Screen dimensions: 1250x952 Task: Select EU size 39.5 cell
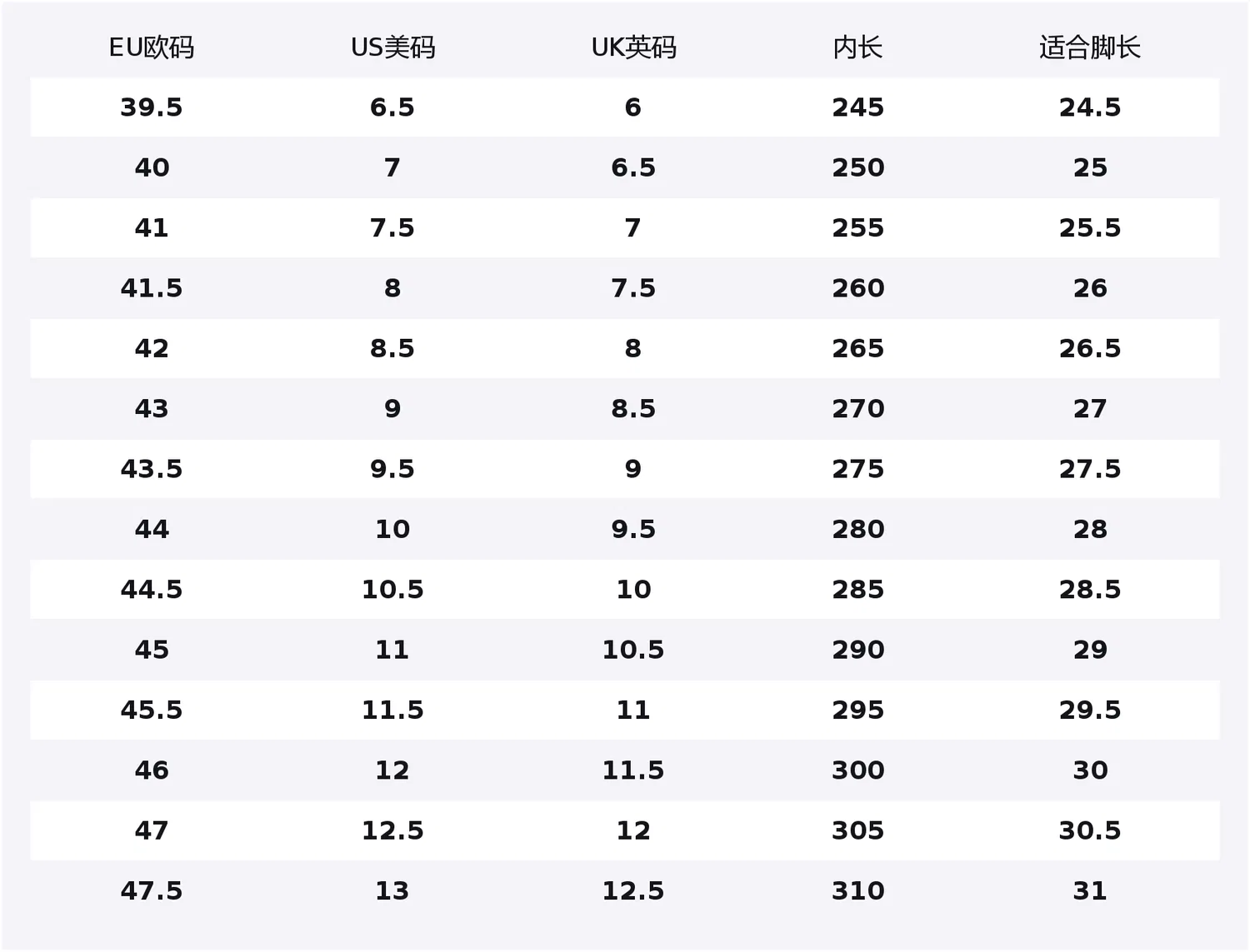click(152, 107)
